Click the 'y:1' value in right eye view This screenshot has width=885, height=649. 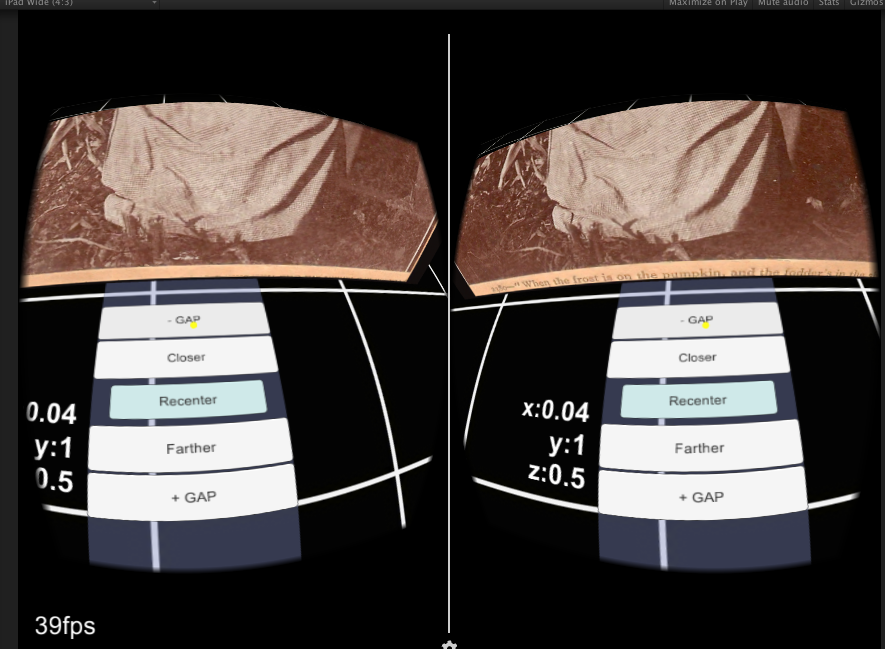point(567,444)
